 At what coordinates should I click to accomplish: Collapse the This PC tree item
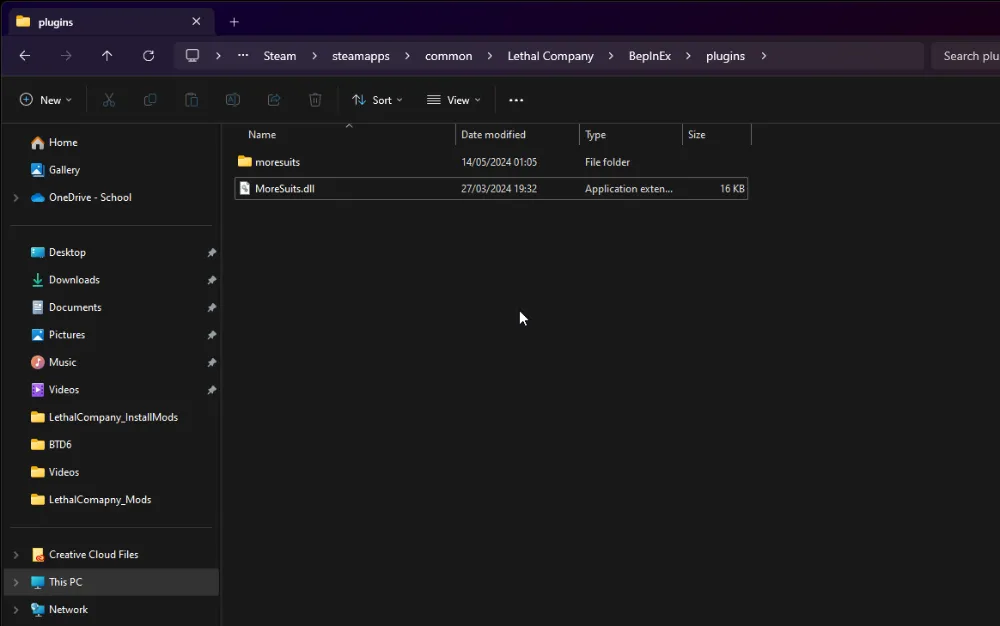click(15, 581)
